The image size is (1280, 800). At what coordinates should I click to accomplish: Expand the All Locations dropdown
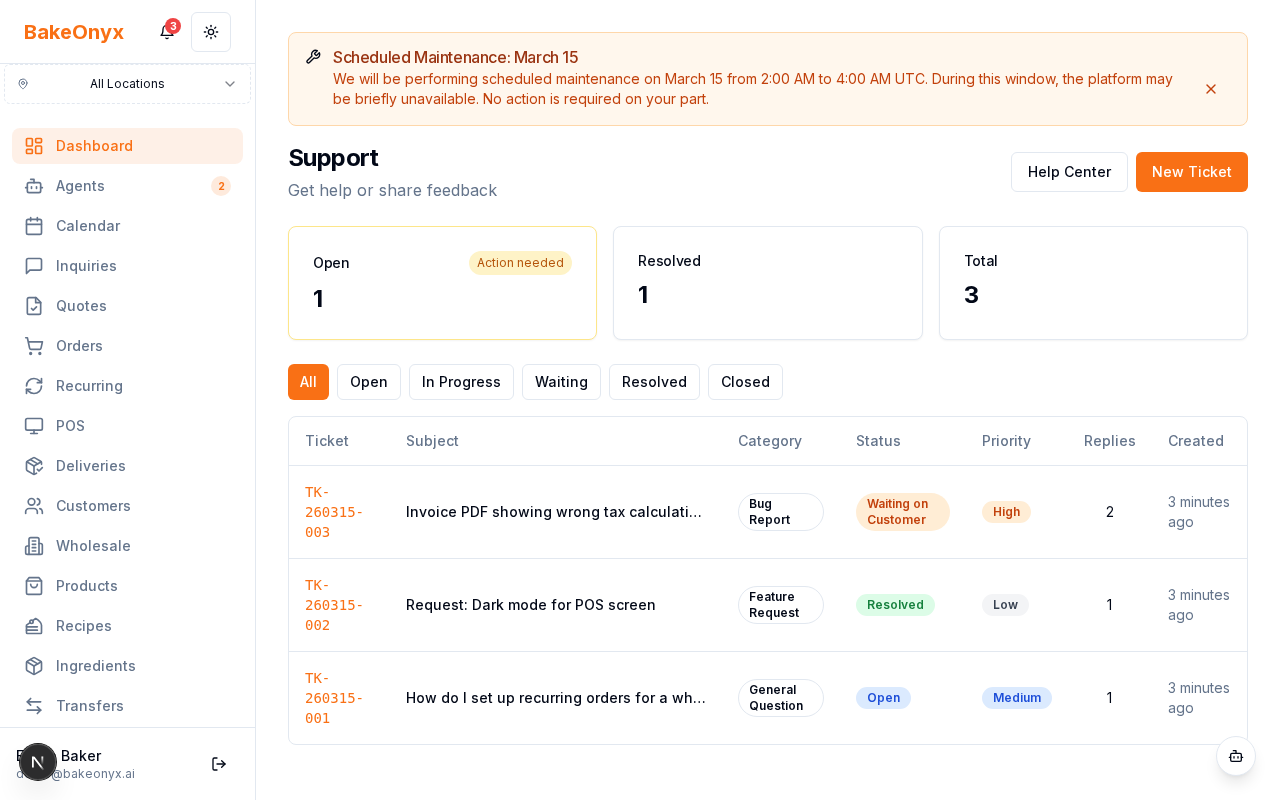(x=127, y=84)
